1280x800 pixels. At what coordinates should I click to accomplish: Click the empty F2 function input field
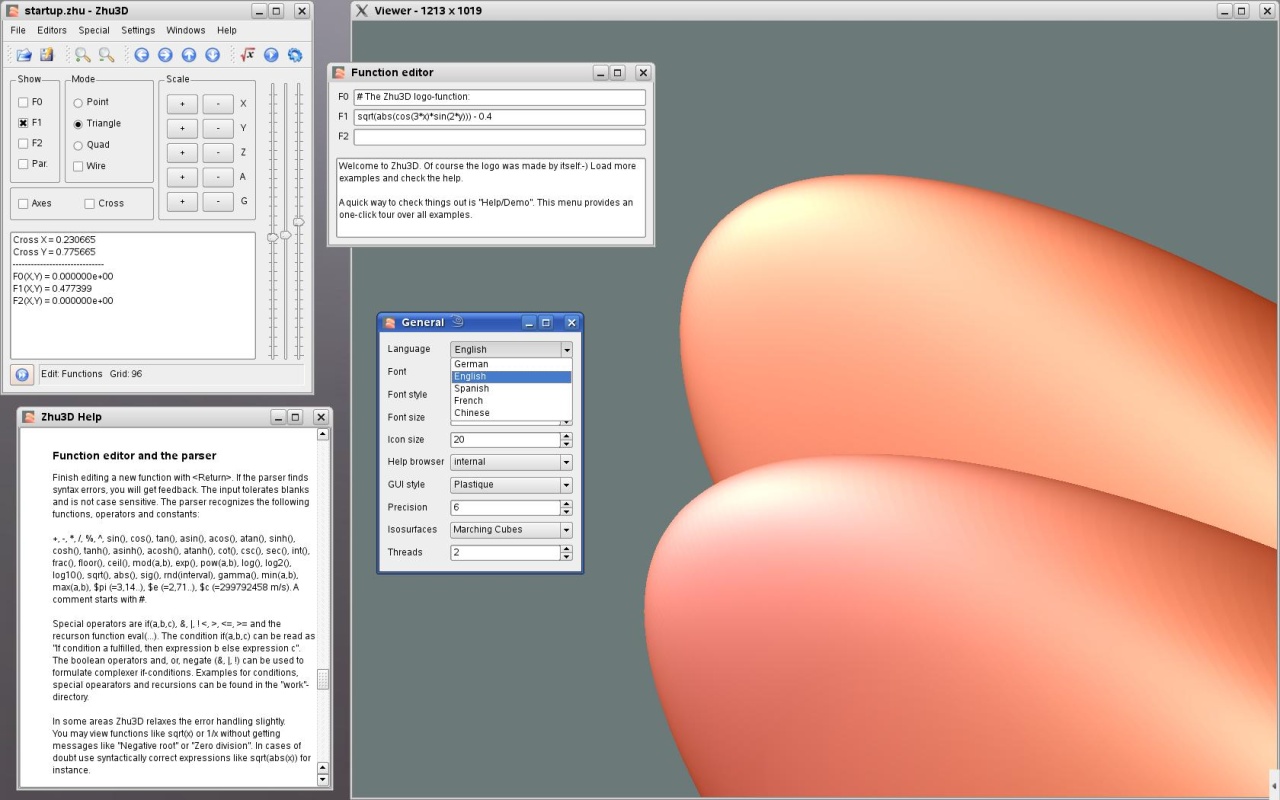(x=499, y=137)
